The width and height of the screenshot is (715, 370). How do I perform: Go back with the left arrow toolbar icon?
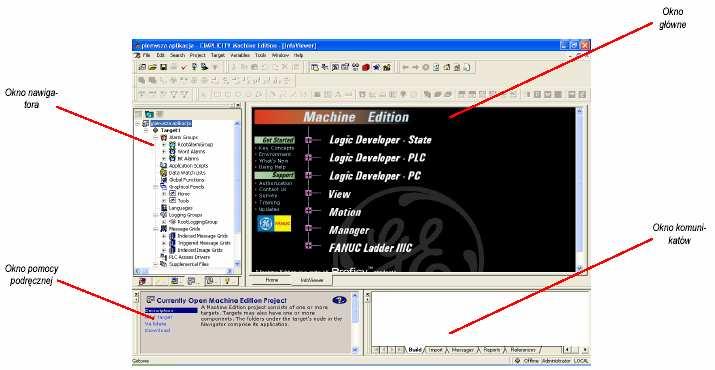pyautogui.click(x=405, y=68)
